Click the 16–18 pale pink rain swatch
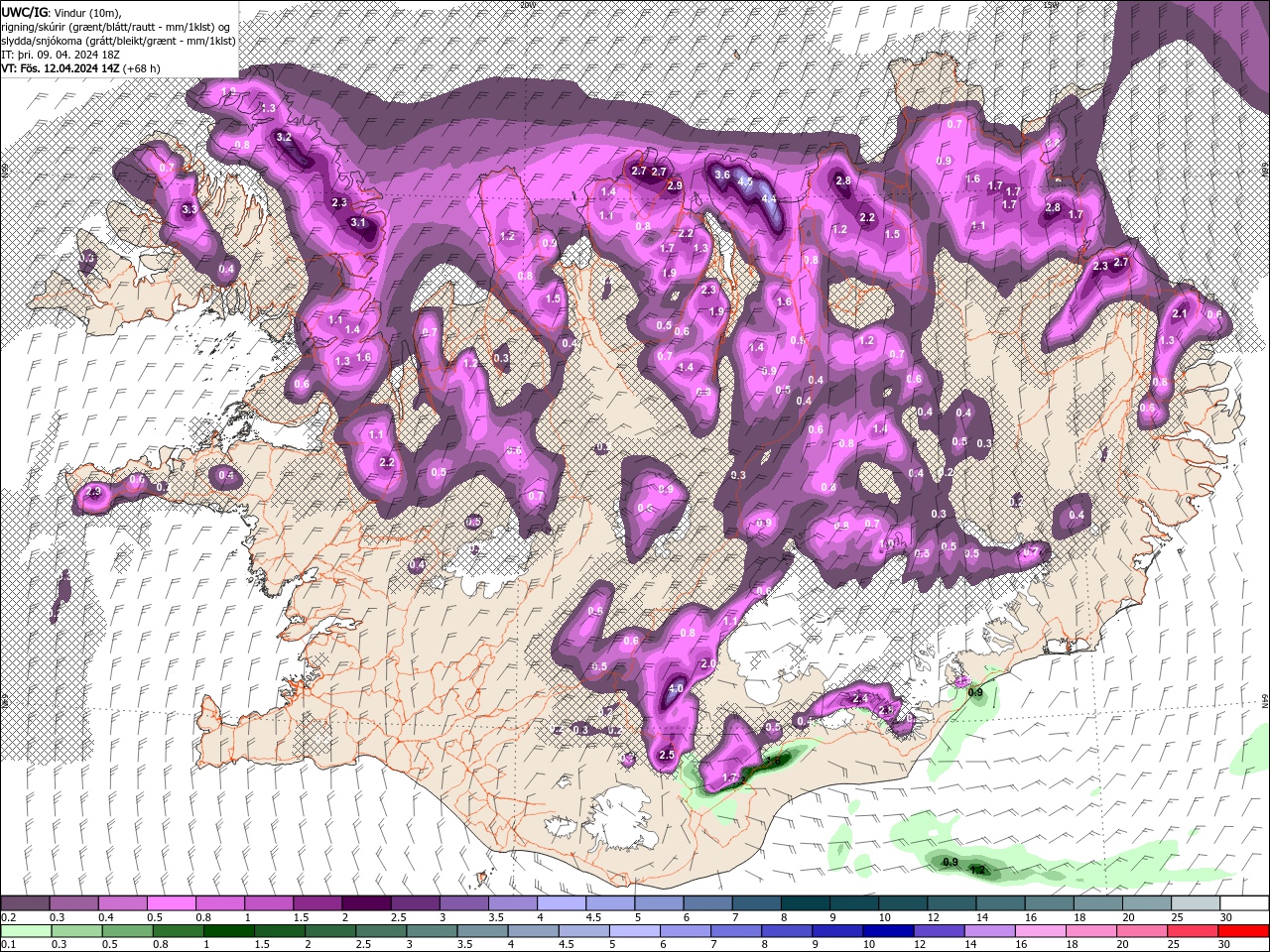 1040,931
